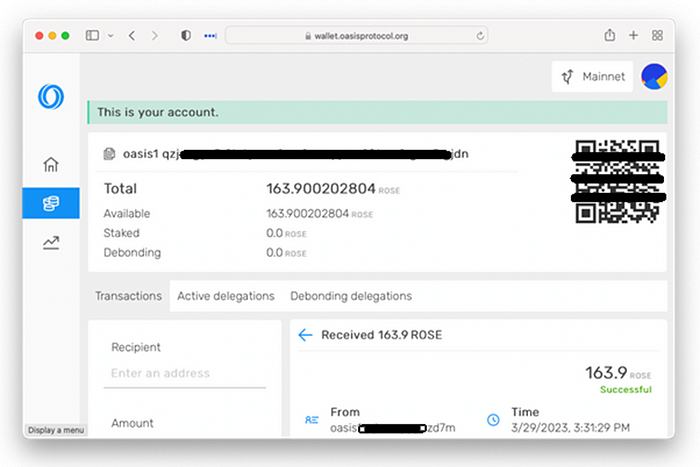Click the timestamp 3/29/2023, 3:31:29 PM

pos(571,428)
